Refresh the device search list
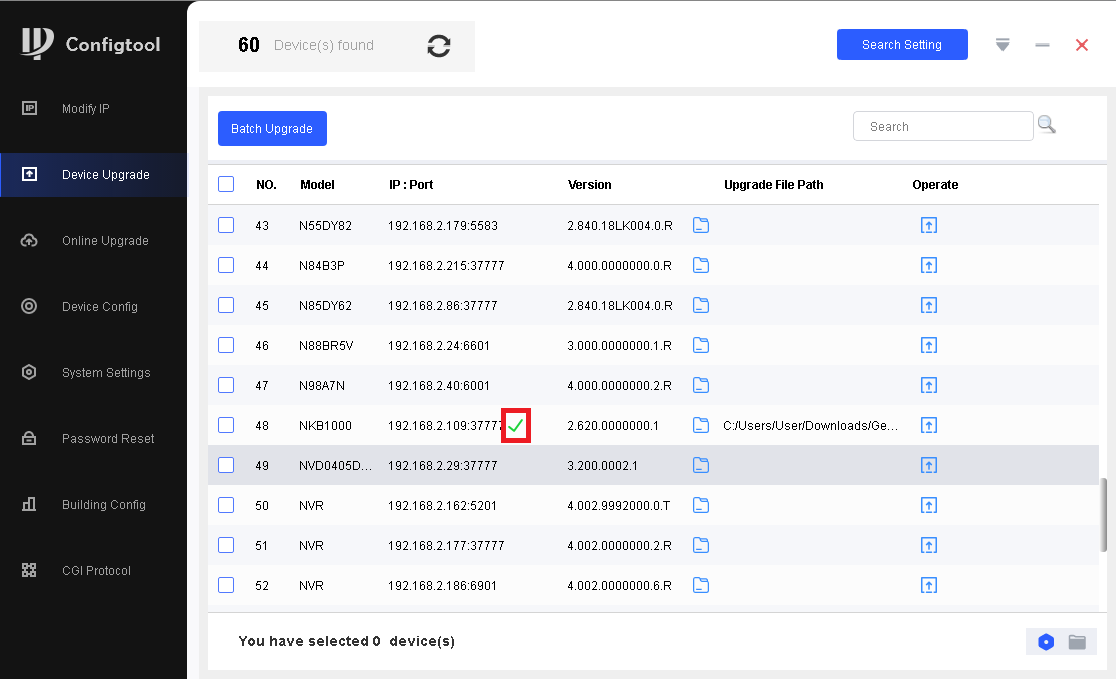1116x679 pixels. (x=438, y=46)
